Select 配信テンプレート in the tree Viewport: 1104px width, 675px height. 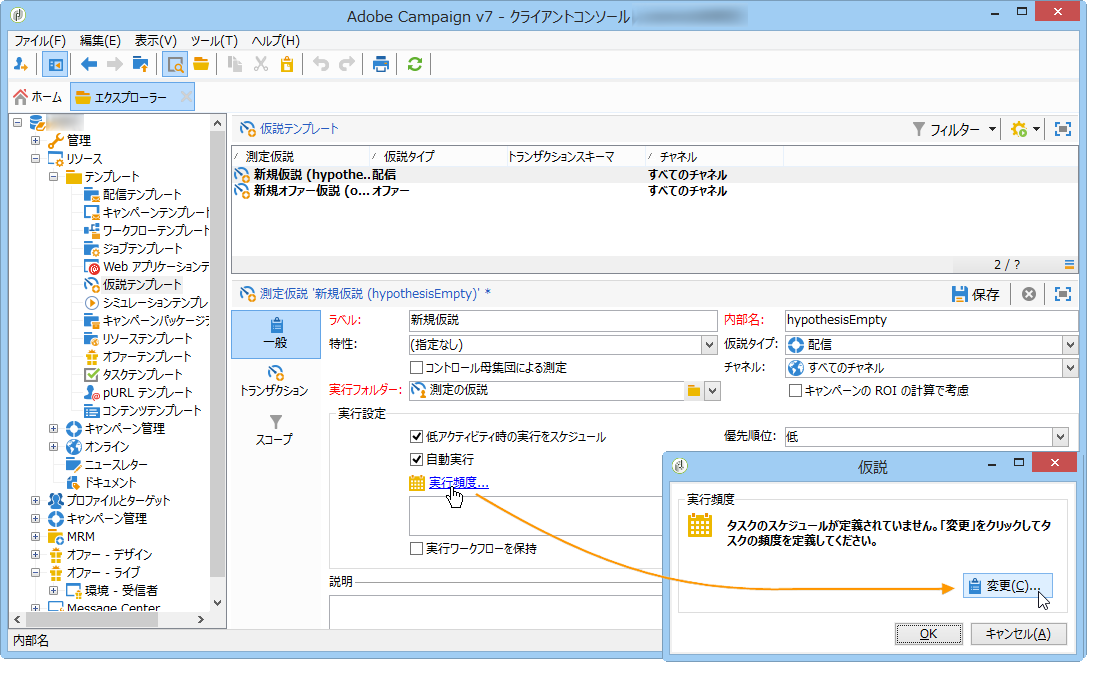pyautogui.click(x=142, y=194)
